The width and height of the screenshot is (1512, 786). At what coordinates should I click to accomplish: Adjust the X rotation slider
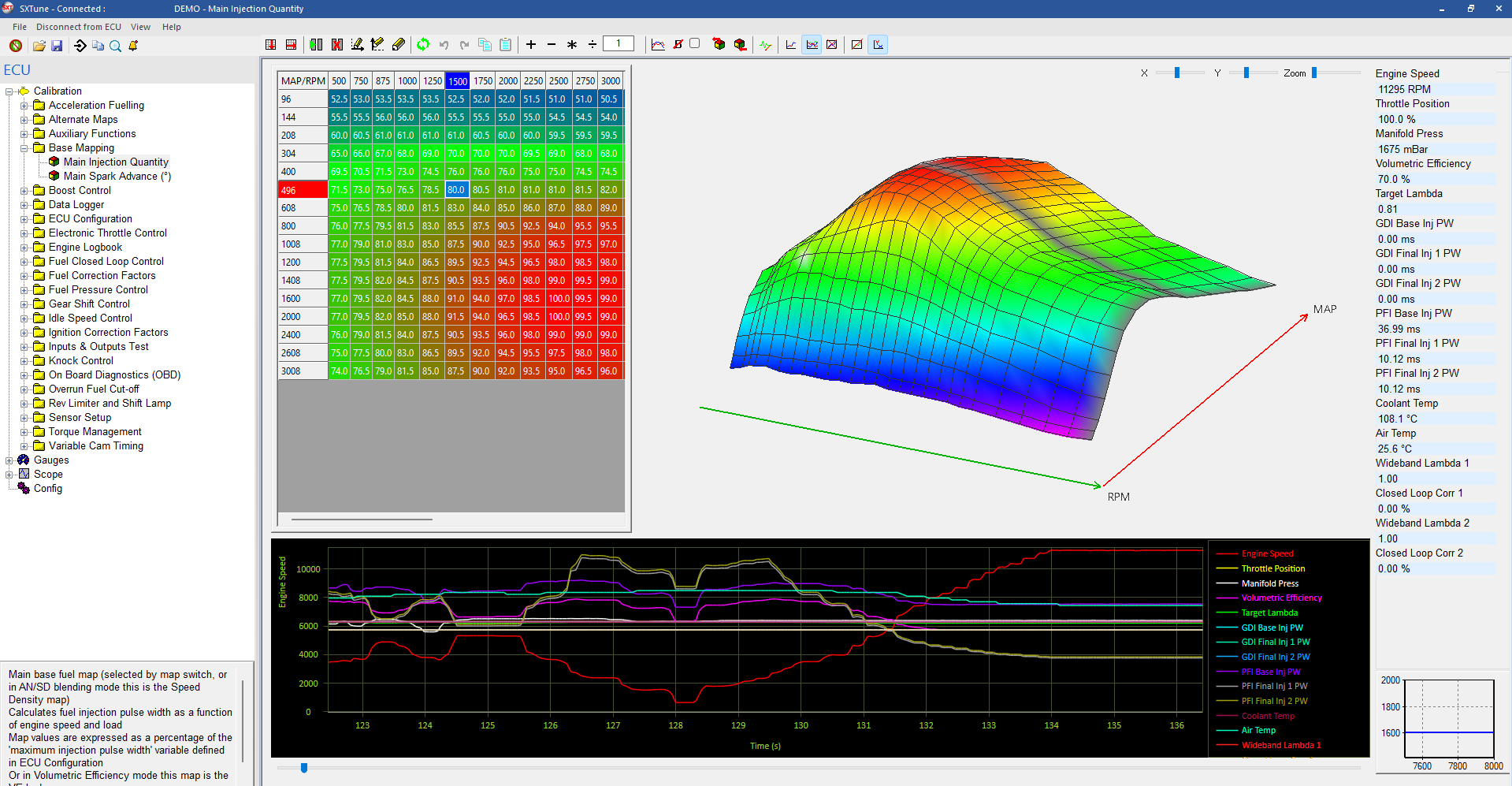click(1177, 73)
